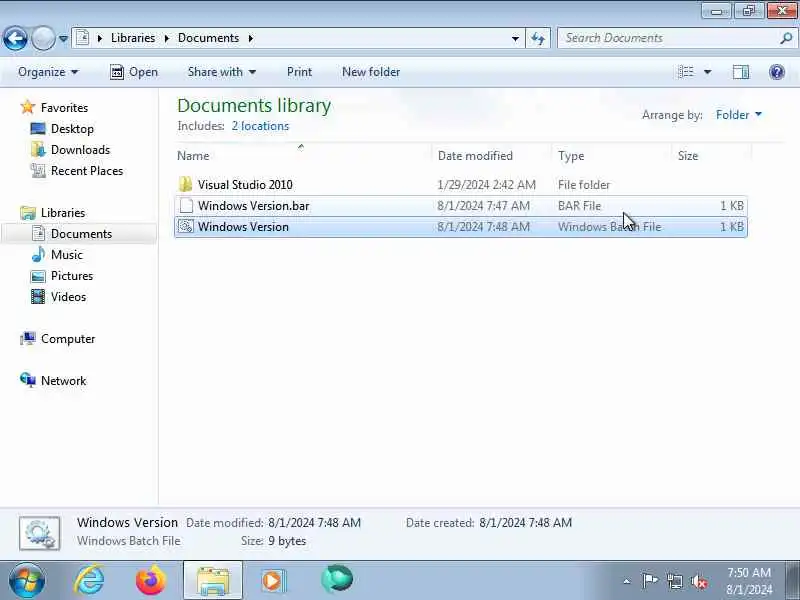Expand the arrow after Libraries in breadcrumb
800x600 pixels.
tap(166, 38)
